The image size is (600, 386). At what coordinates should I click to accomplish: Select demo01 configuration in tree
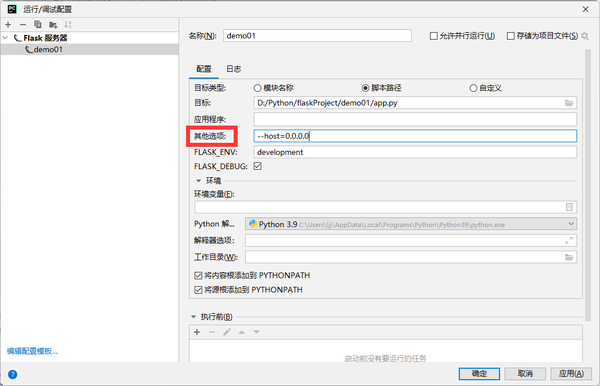[90, 49]
